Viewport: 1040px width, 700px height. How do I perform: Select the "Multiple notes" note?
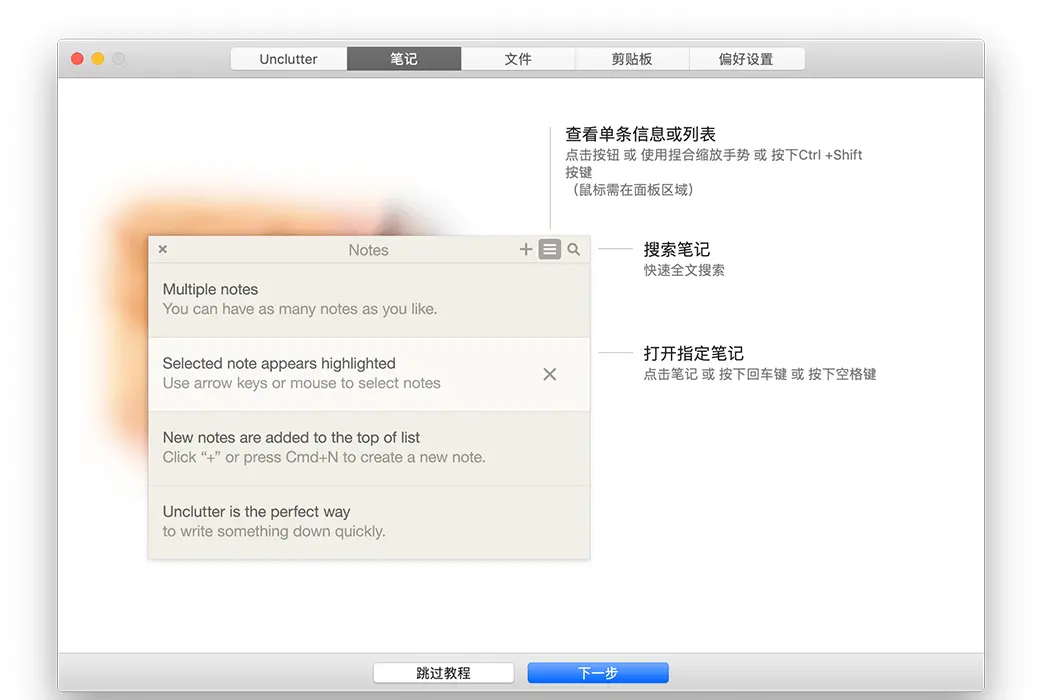(369, 300)
